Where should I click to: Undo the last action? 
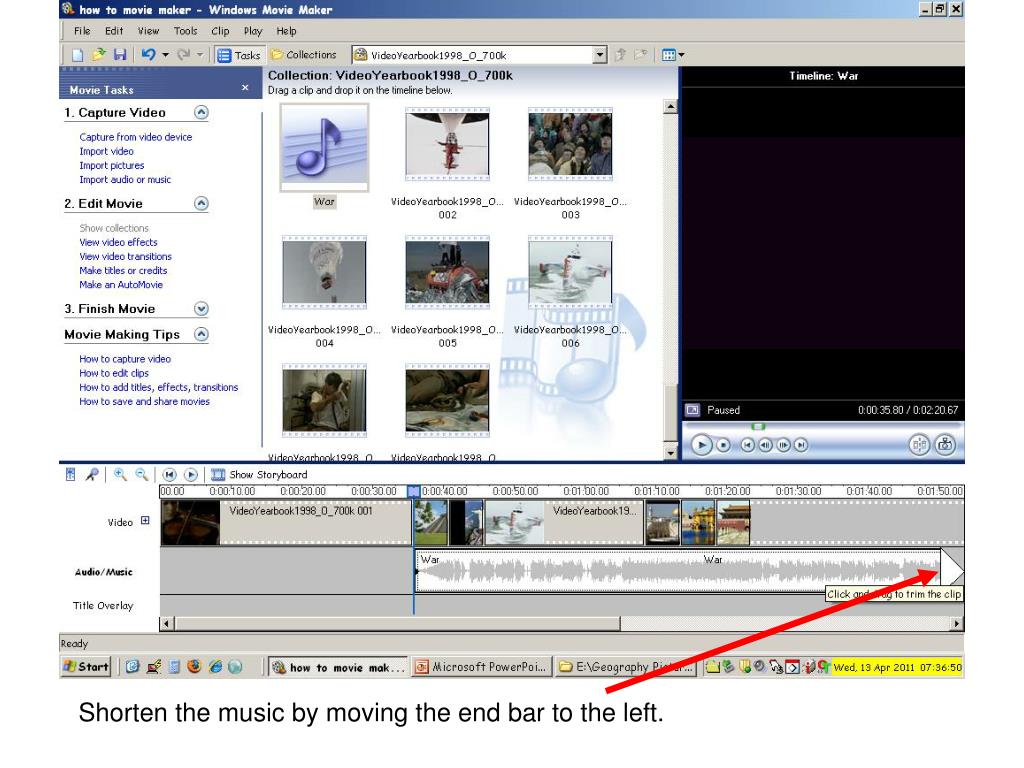148,55
